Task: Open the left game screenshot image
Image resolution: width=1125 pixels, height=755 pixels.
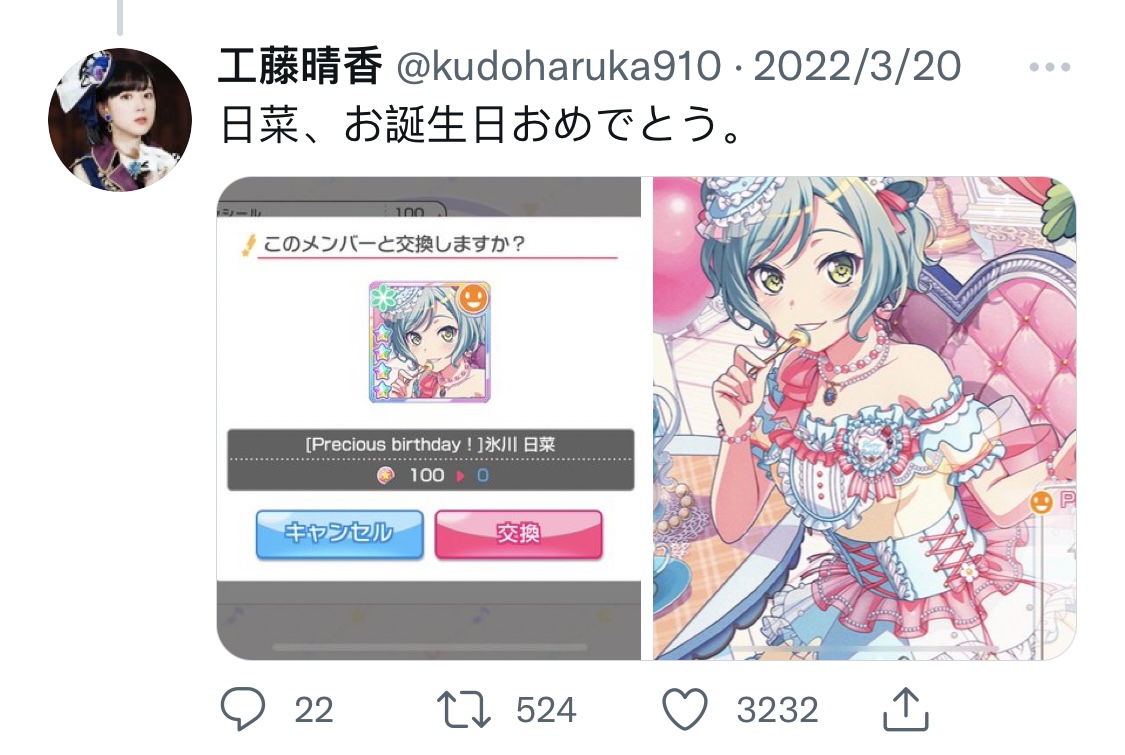Action: 428,418
